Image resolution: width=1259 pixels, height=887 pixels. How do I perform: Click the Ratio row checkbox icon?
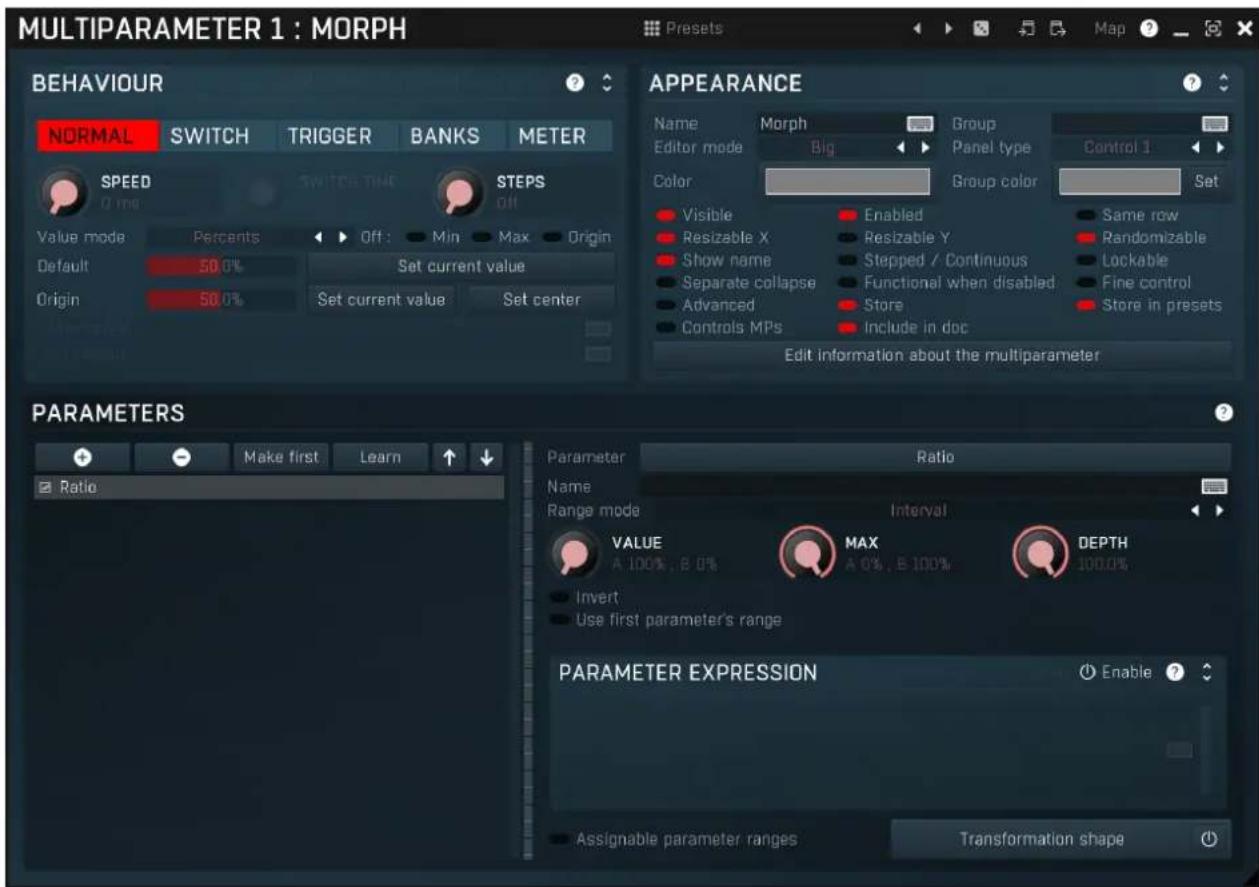tap(44, 487)
